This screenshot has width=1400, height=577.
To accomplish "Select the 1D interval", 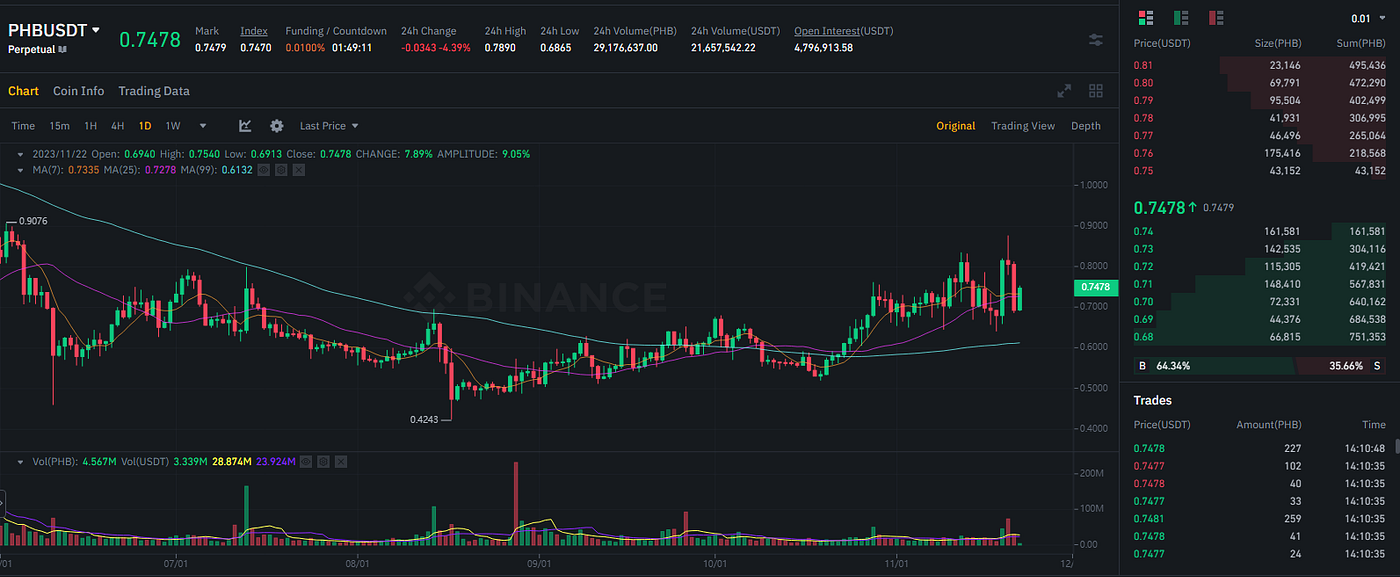I will coord(145,126).
